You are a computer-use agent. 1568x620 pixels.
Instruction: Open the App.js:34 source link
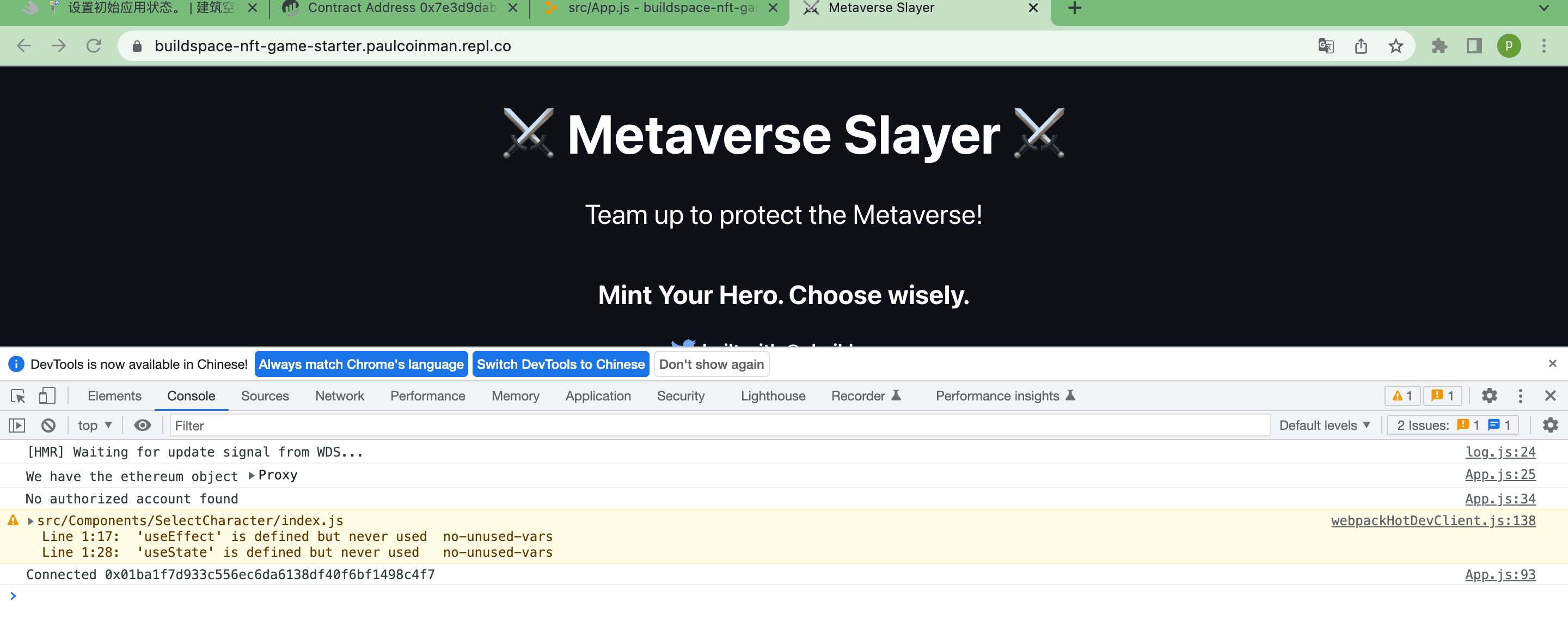pyautogui.click(x=1500, y=499)
